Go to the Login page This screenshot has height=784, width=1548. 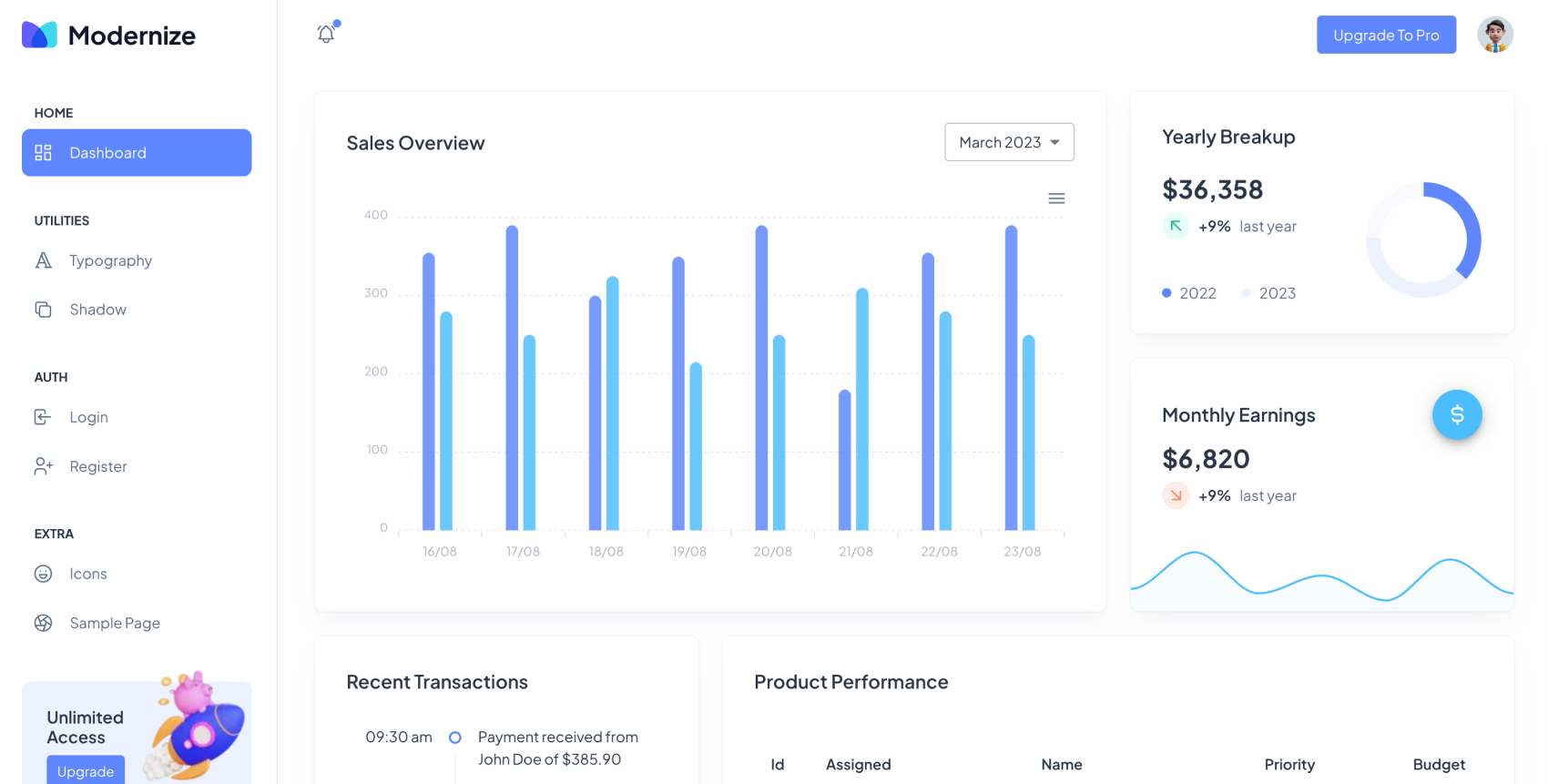(88, 417)
